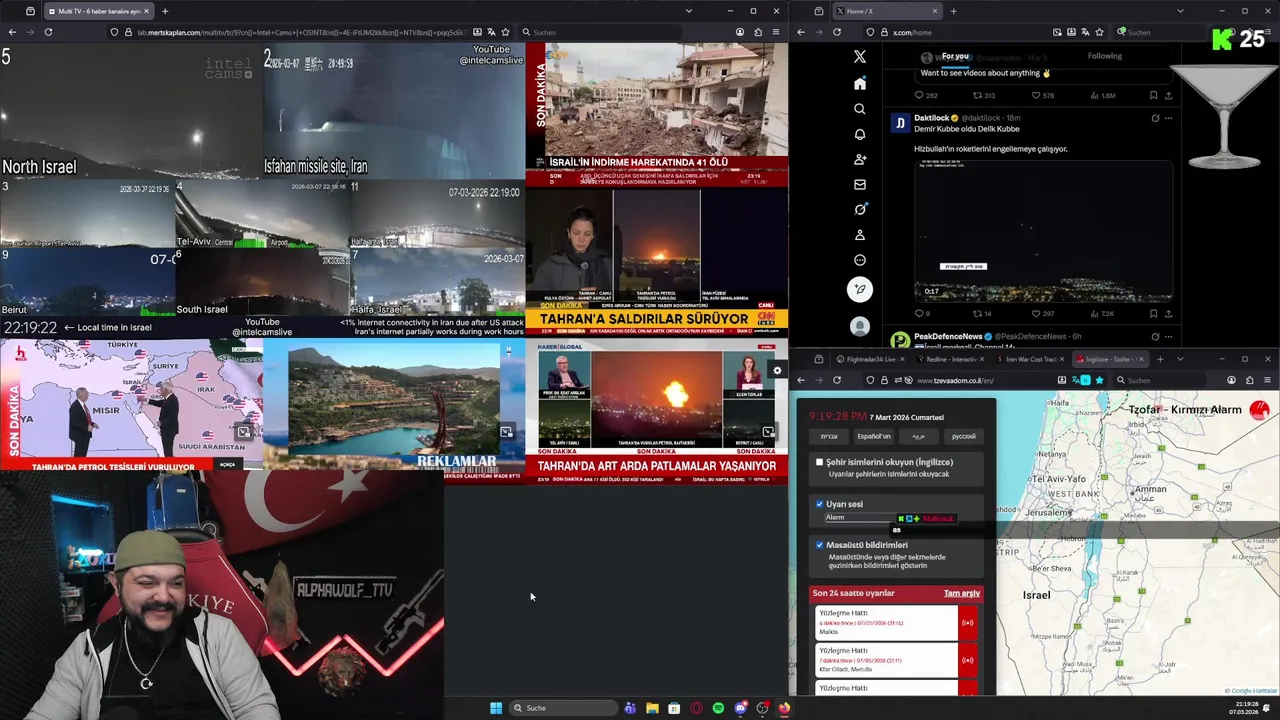
Task: Open Windows Start button on the taskbar
Action: (x=496, y=708)
